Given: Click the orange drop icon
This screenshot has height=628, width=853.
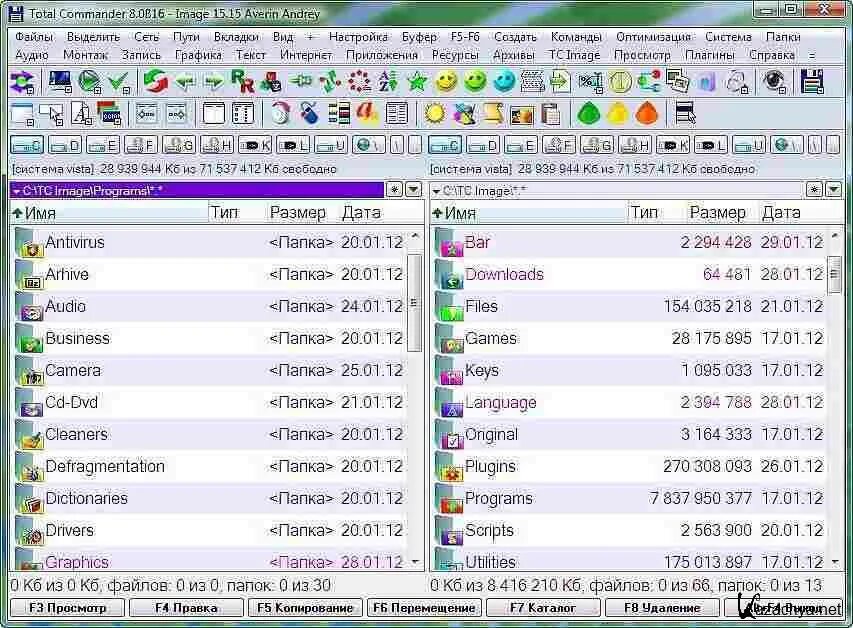Looking at the screenshot, I should pyautogui.click(x=646, y=114).
